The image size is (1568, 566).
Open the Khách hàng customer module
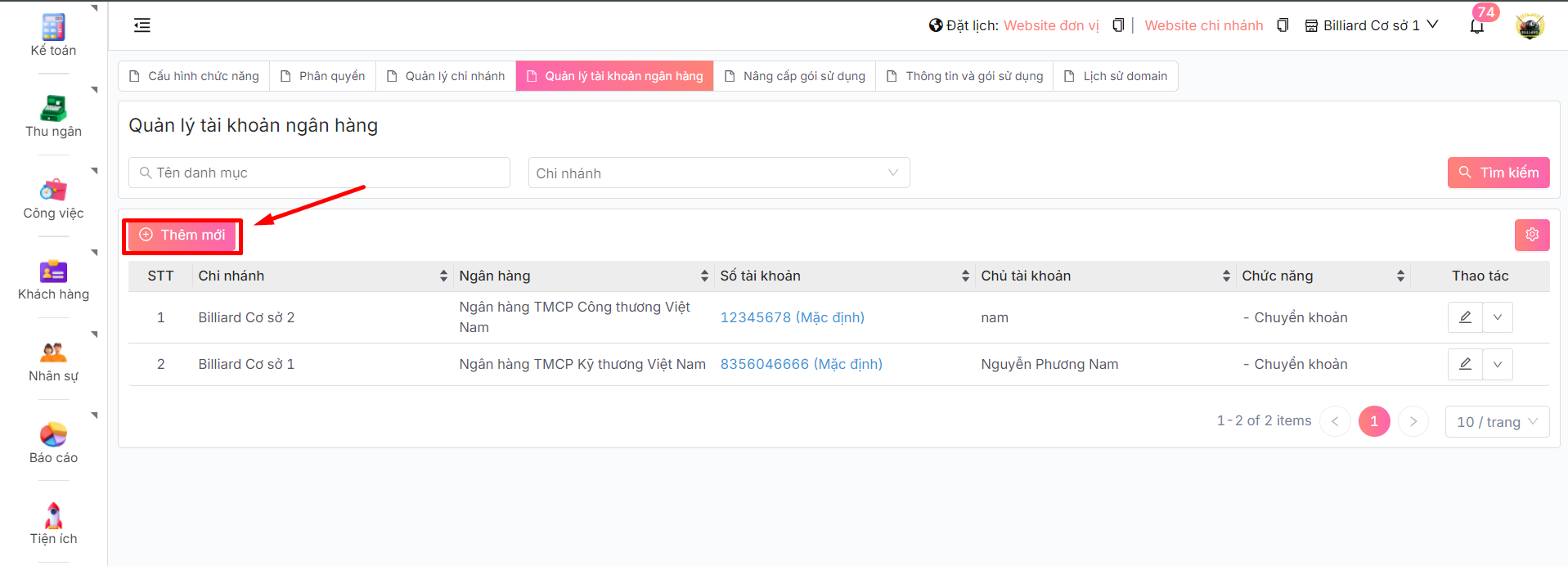coord(53,280)
